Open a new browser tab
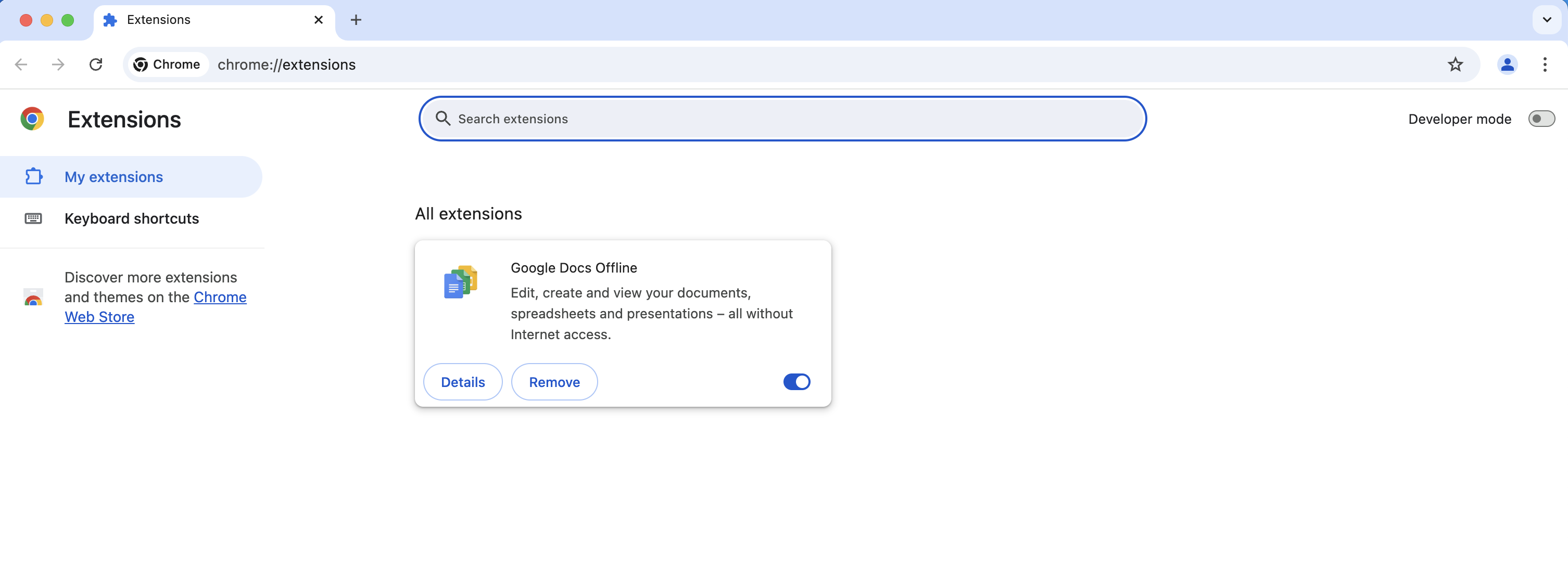The height and width of the screenshot is (568, 1568). 356,19
